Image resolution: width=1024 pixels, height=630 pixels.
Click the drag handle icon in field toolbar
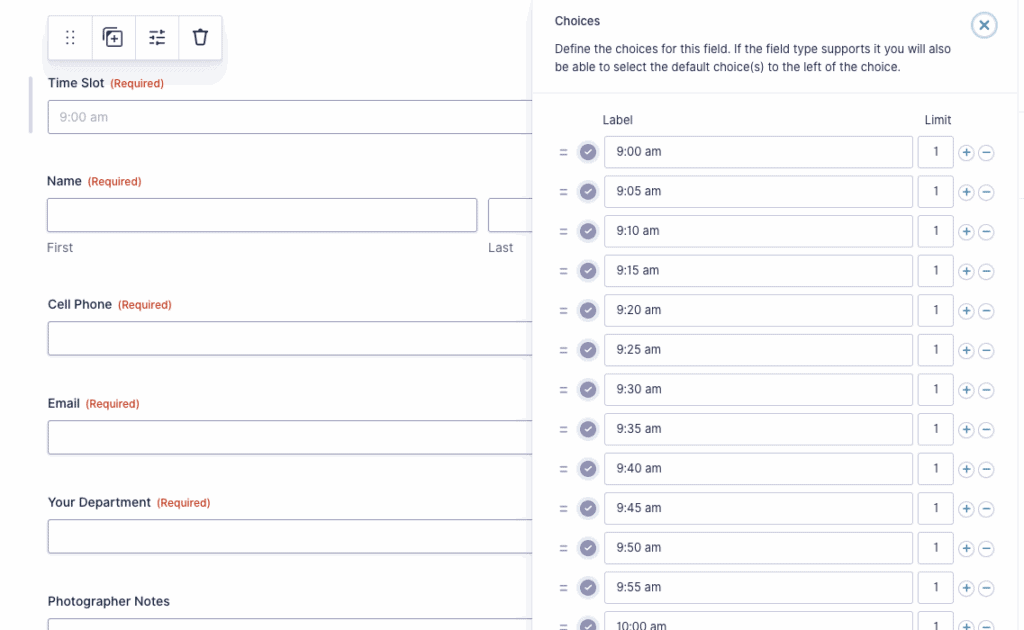coord(70,38)
